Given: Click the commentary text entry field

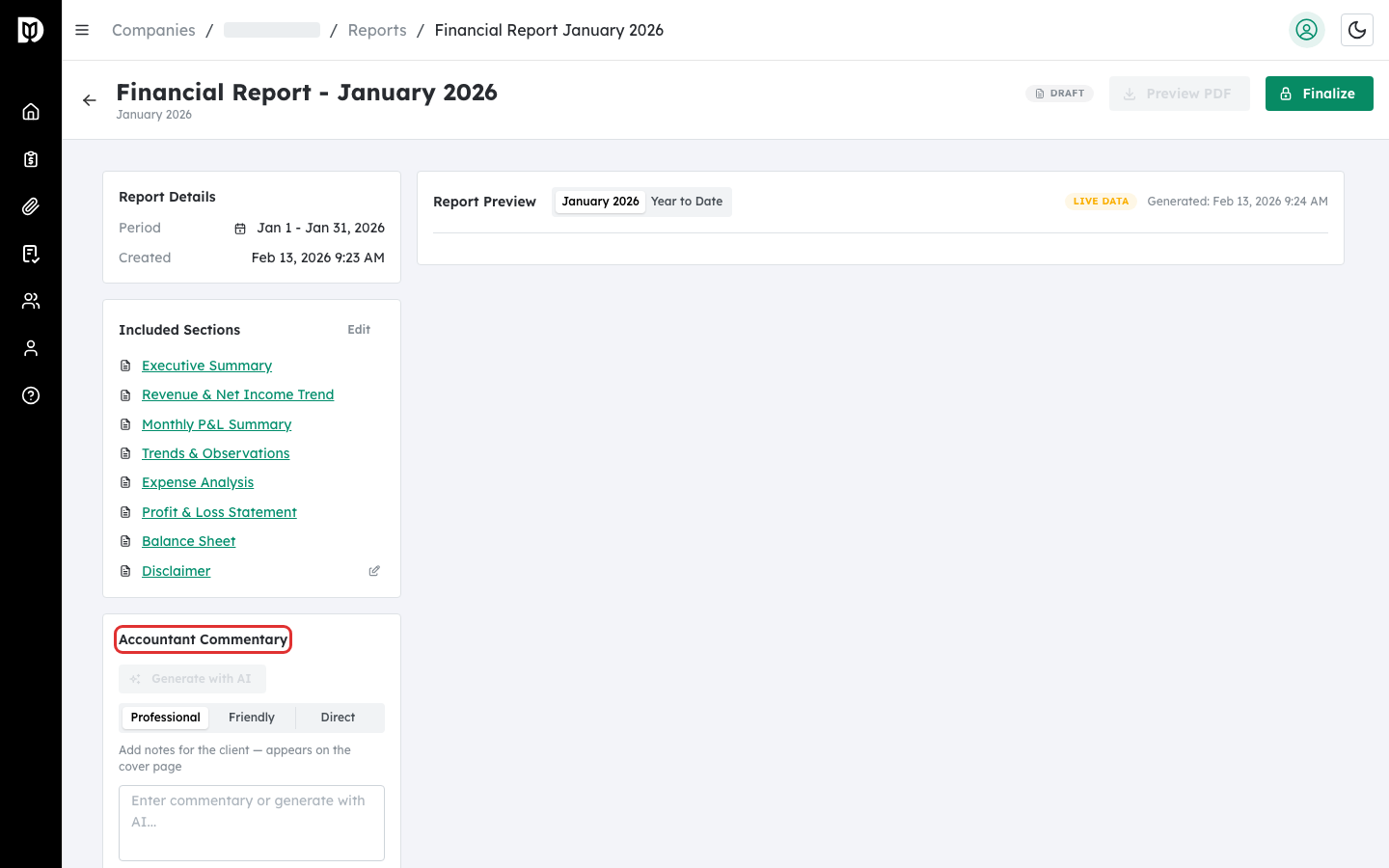Looking at the screenshot, I should (251, 822).
